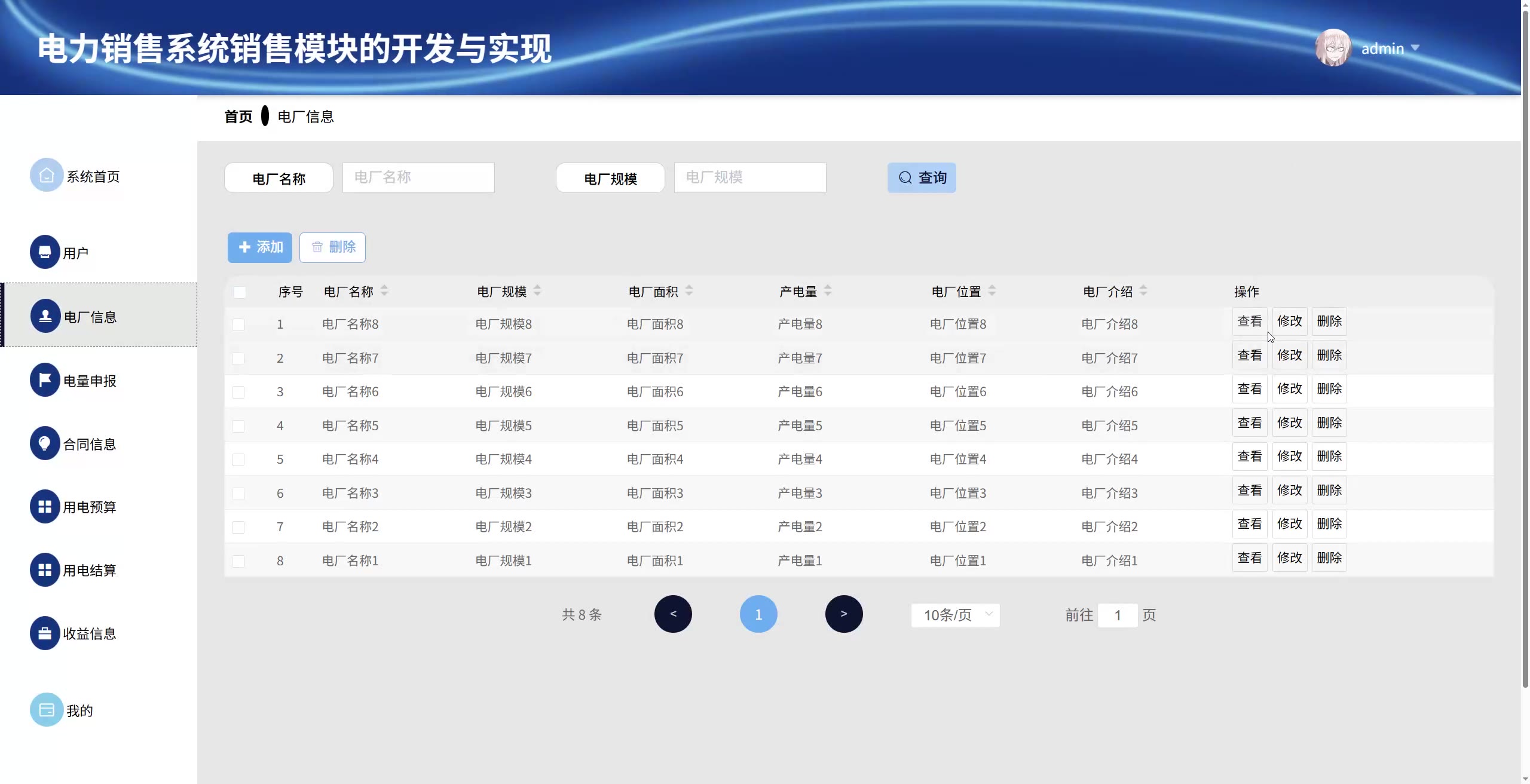Viewport: 1530px width, 784px height.
Task: Click the 系统首页 home icon
Action: [47, 175]
